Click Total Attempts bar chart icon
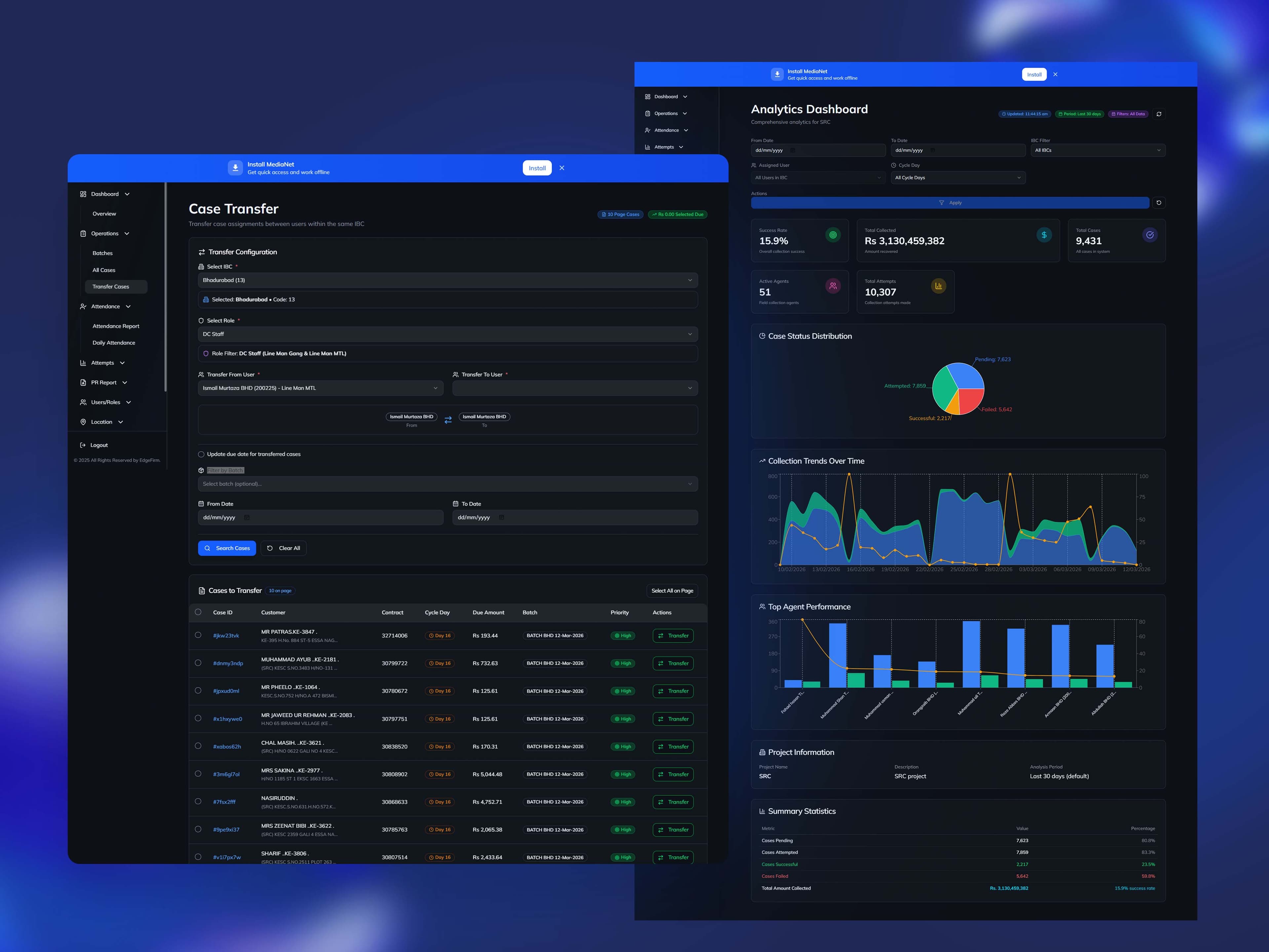Image resolution: width=1269 pixels, height=952 pixels. (x=939, y=286)
